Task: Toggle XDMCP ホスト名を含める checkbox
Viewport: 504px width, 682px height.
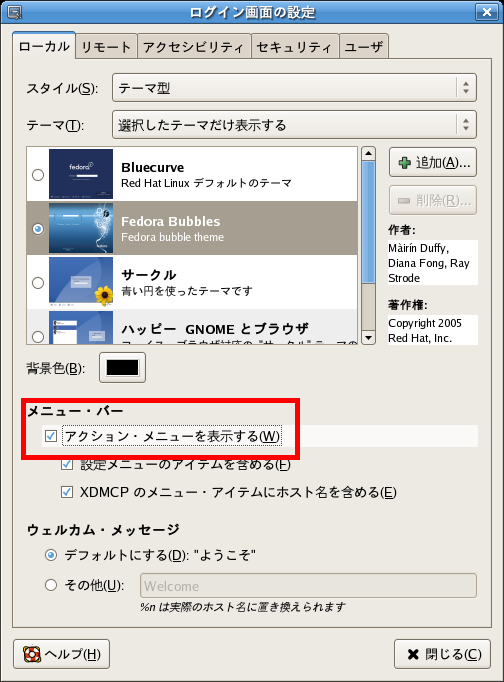Action: point(67,492)
